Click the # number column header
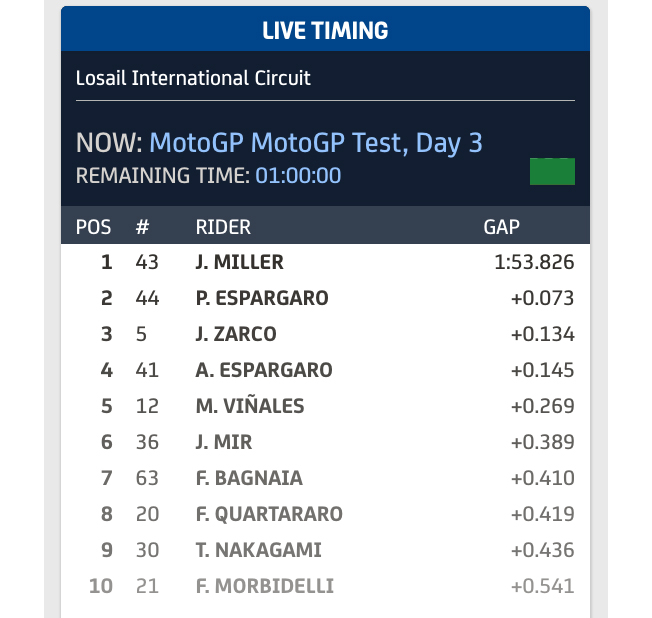652x618 pixels. (x=142, y=227)
